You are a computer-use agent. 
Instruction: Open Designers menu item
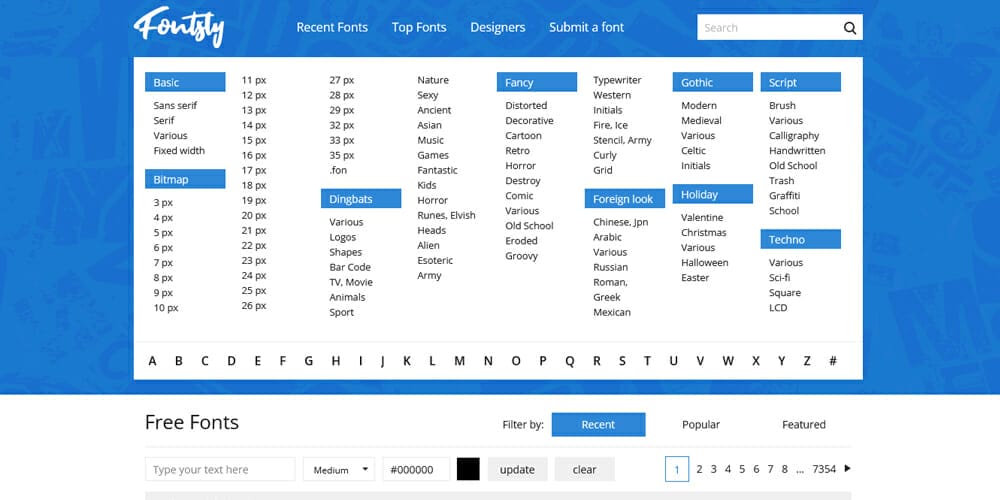pos(498,27)
